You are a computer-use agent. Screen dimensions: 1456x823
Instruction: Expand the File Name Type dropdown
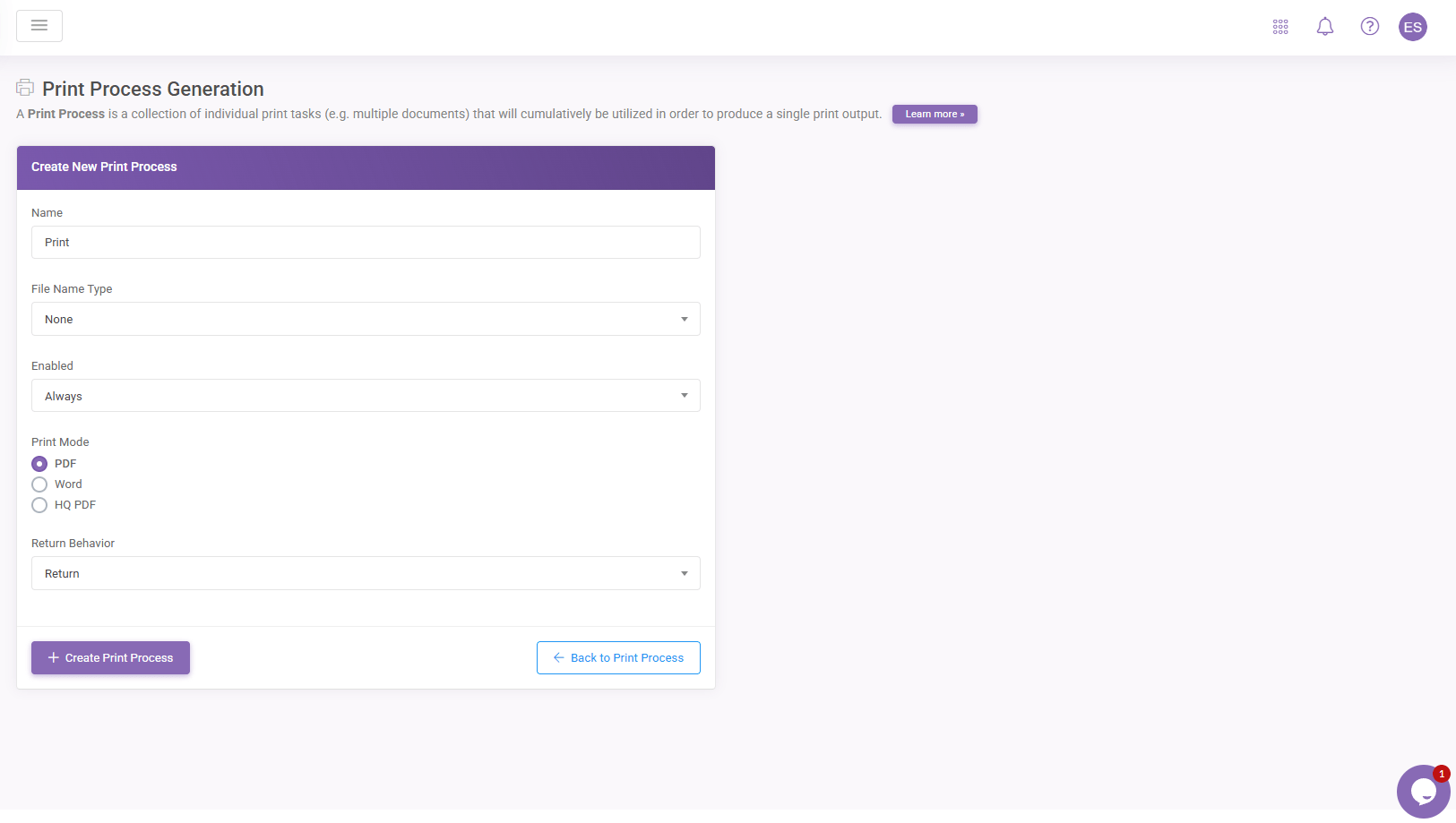coord(366,319)
